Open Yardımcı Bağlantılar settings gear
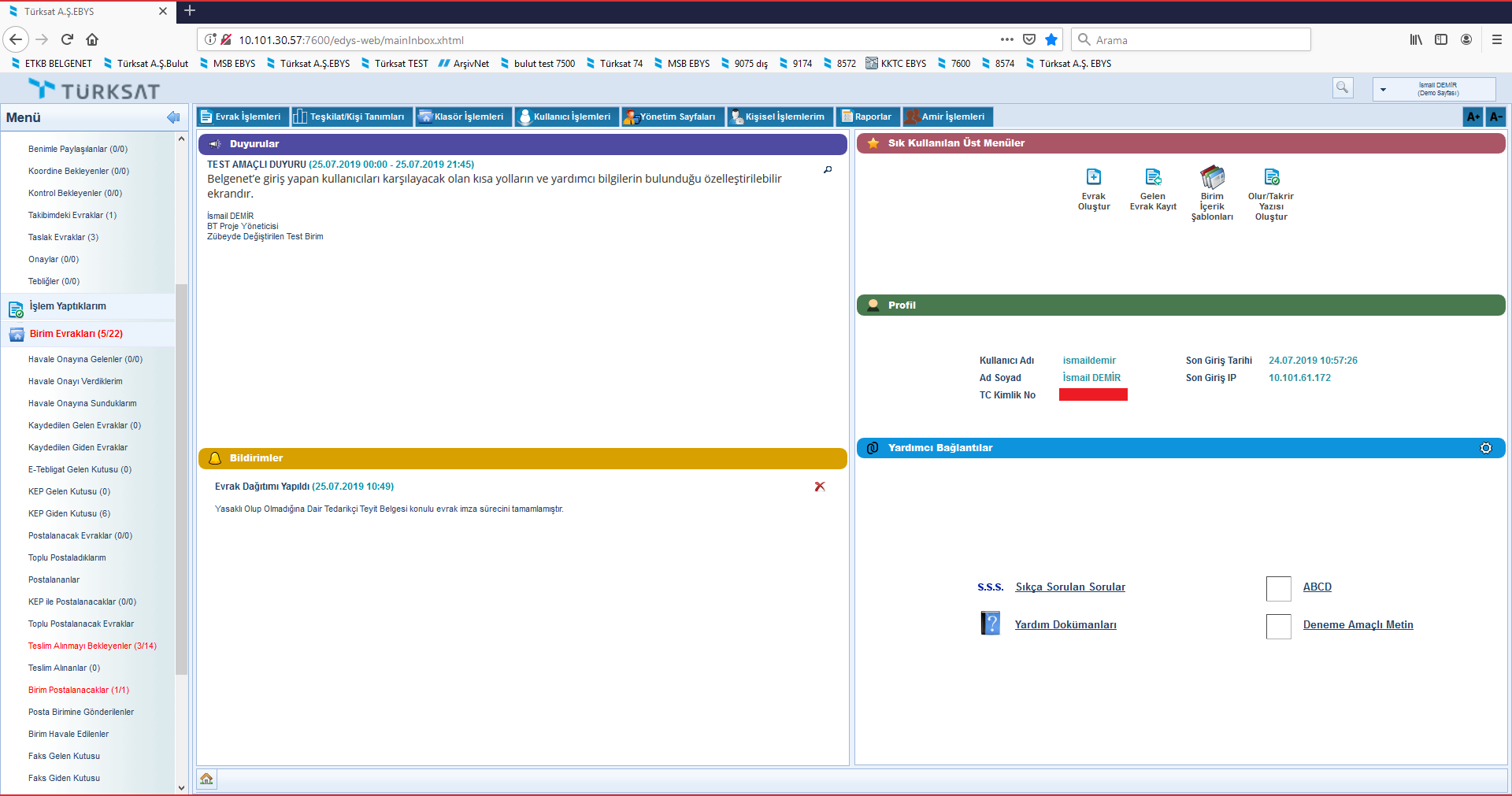This screenshot has height=796, width=1512. [x=1485, y=448]
